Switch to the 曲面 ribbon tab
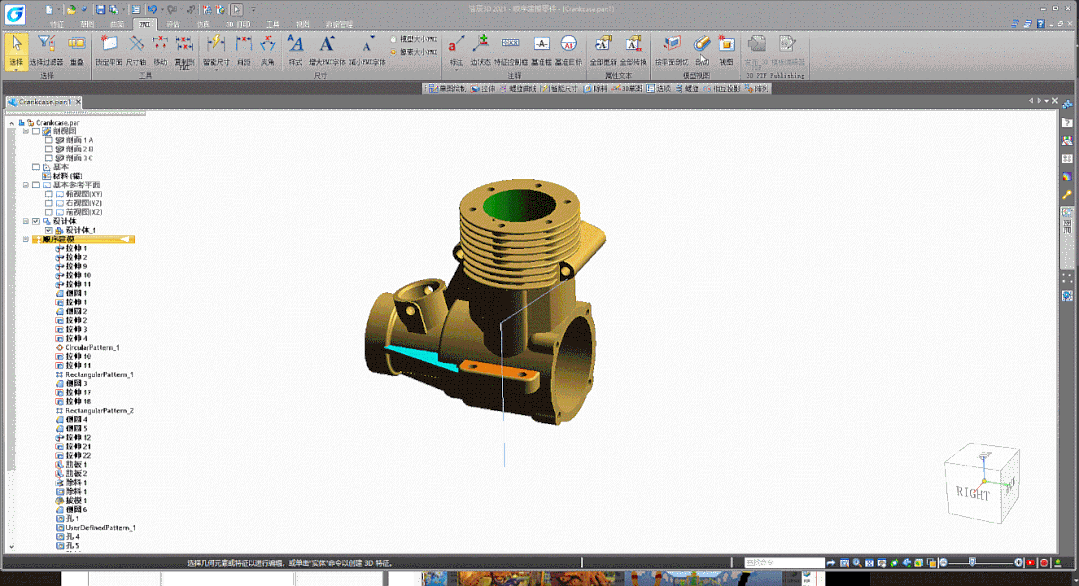 (x=117, y=24)
